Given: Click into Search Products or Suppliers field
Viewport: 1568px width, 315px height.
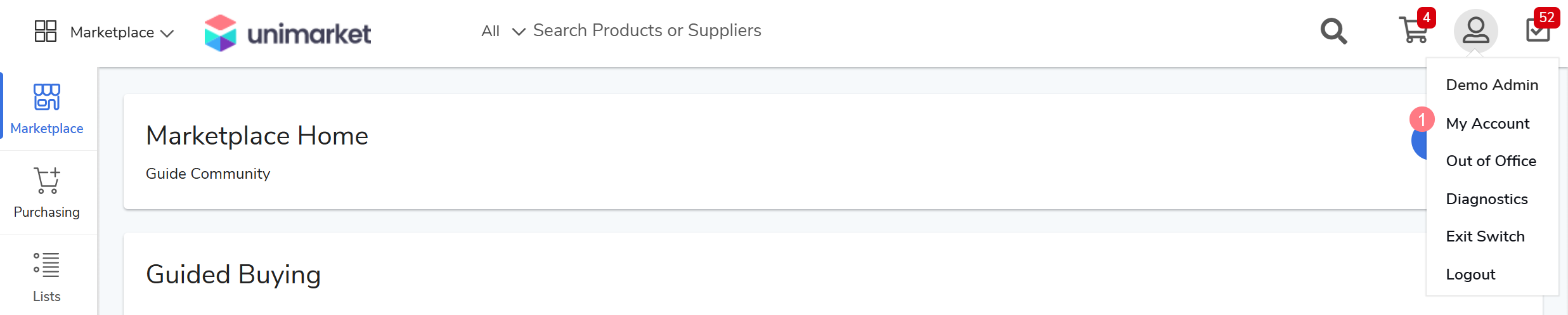Looking at the screenshot, I should click(647, 30).
